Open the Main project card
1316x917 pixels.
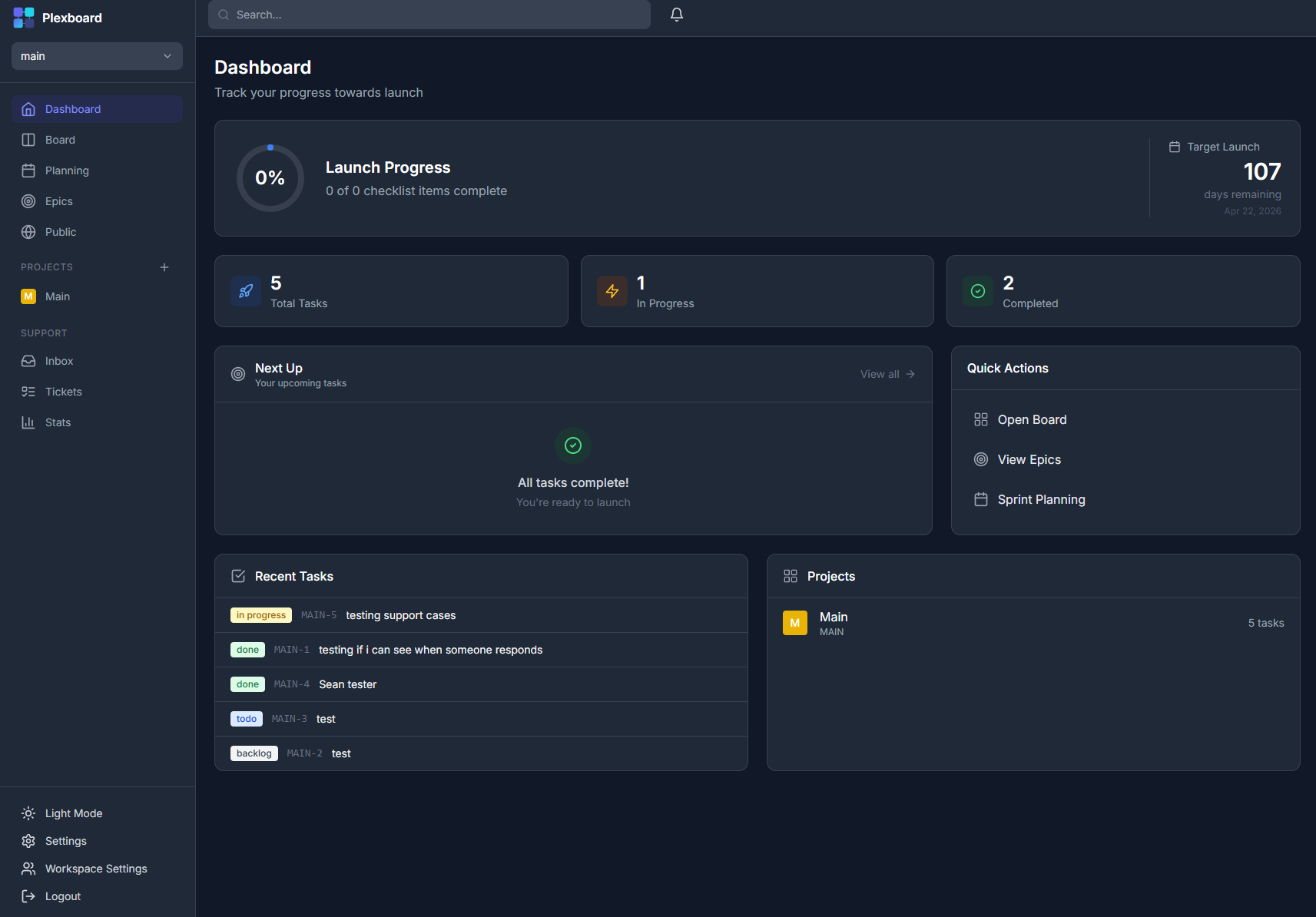point(1033,623)
